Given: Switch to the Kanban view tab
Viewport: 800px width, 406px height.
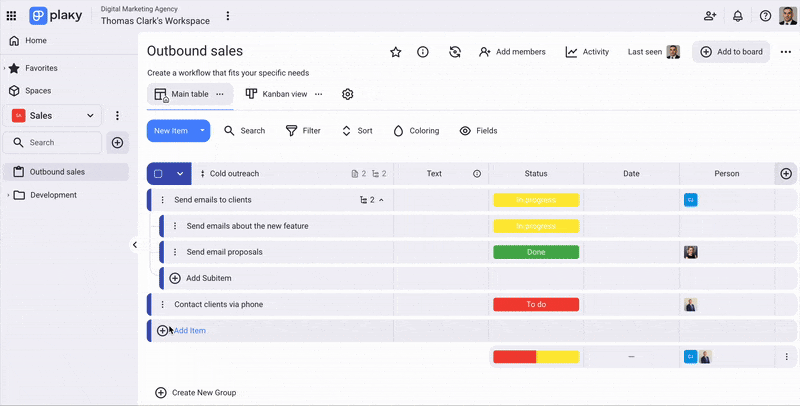Looking at the screenshot, I should point(277,94).
